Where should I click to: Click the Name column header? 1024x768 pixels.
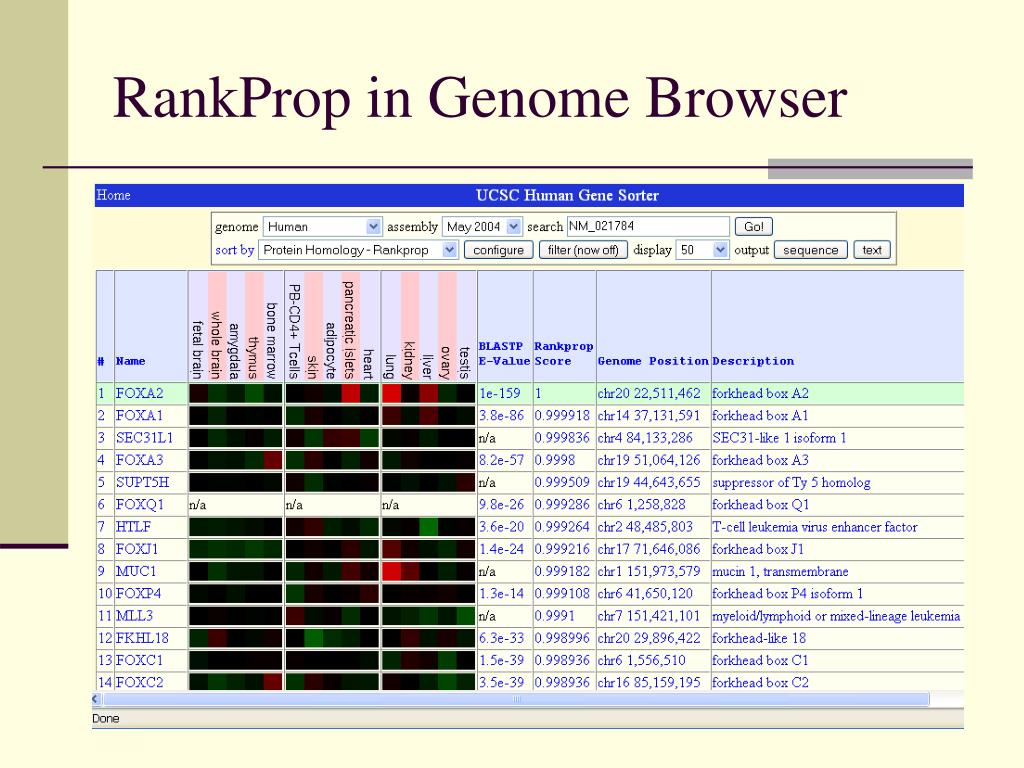[x=131, y=360]
